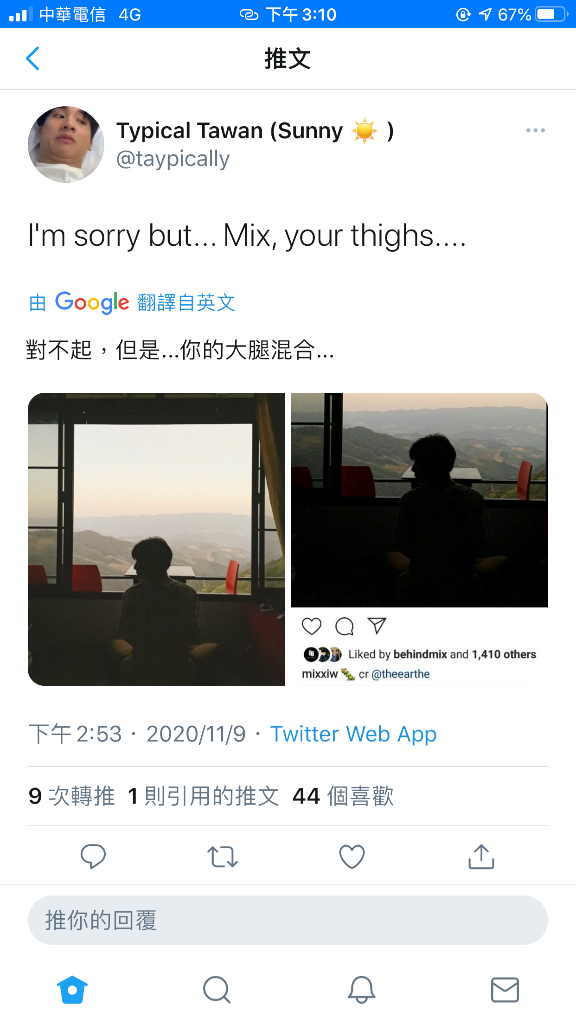Tap the reply input field
576x1024 pixels.
pos(288,920)
